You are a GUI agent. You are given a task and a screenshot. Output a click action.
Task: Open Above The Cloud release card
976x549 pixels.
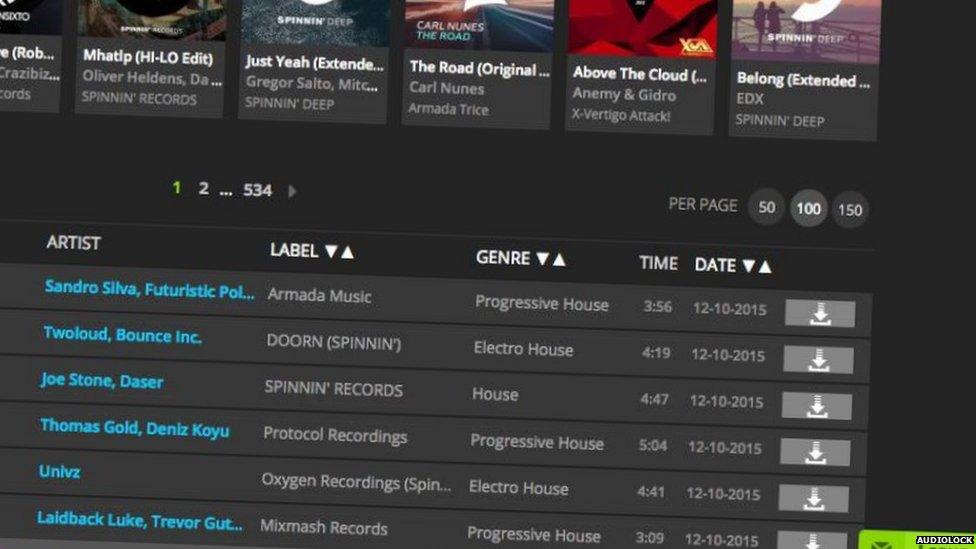tap(640, 66)
